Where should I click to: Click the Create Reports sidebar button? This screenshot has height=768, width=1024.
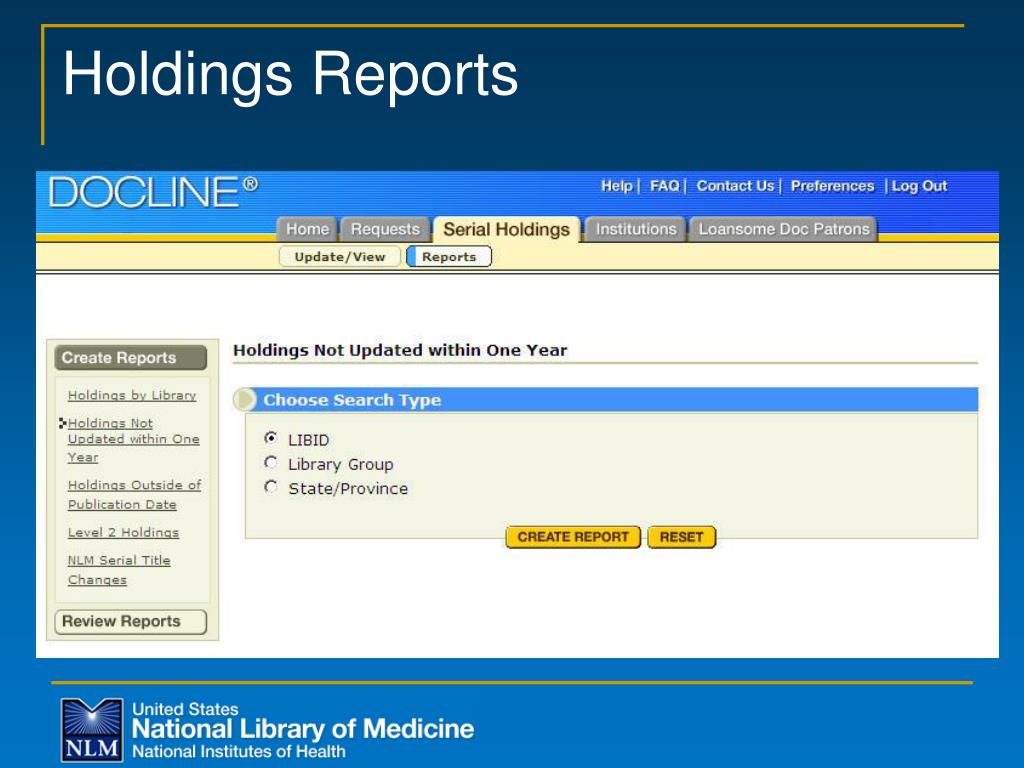131,358
